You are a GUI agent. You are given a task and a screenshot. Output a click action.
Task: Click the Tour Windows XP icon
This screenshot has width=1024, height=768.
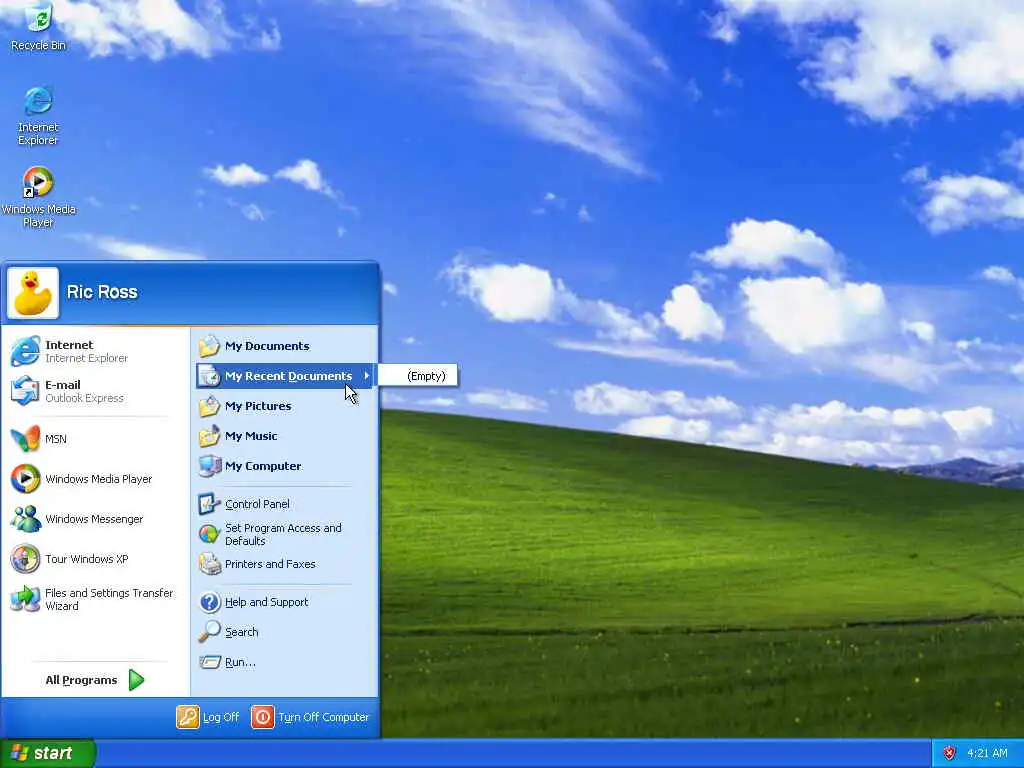tap(25, 559)
